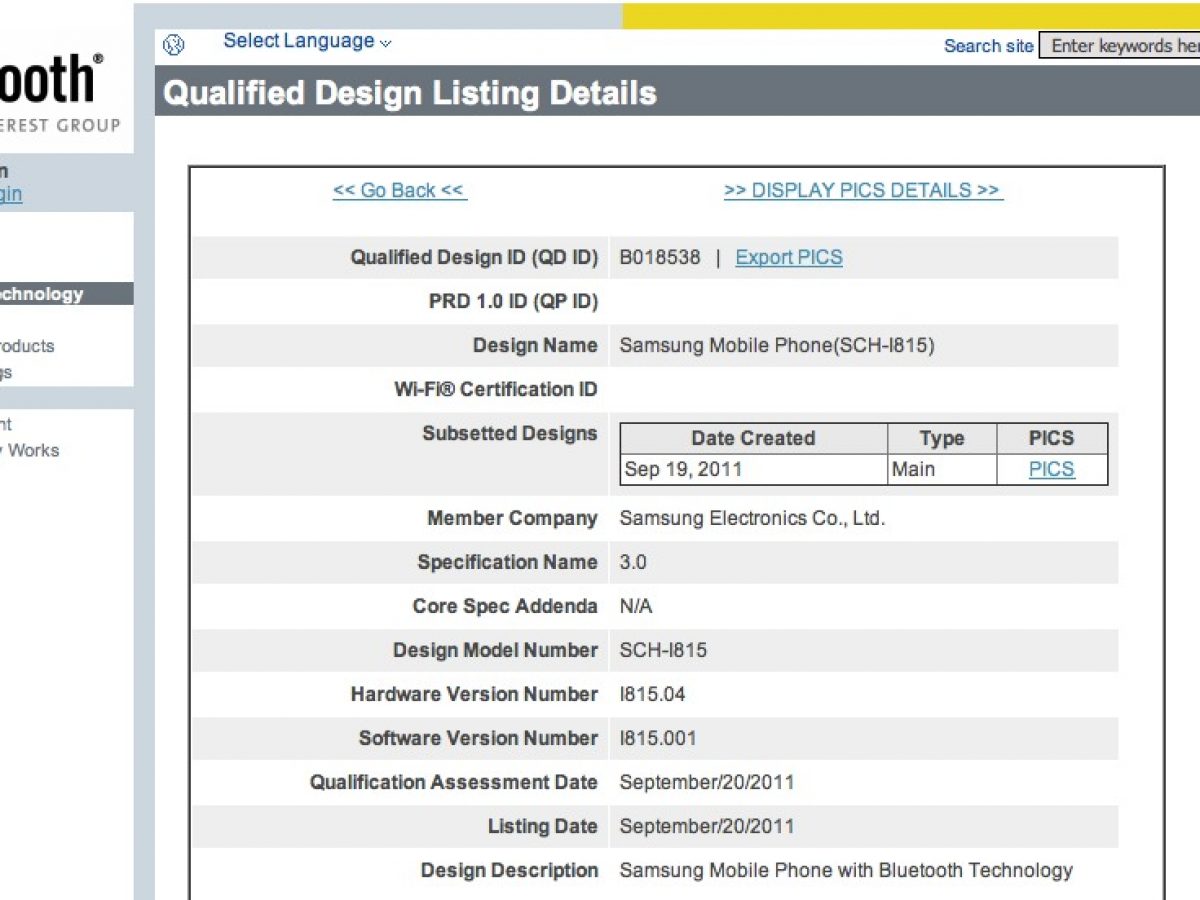
Task: Open the DISPLAY PICS DETAILS link
Action: 862,191
